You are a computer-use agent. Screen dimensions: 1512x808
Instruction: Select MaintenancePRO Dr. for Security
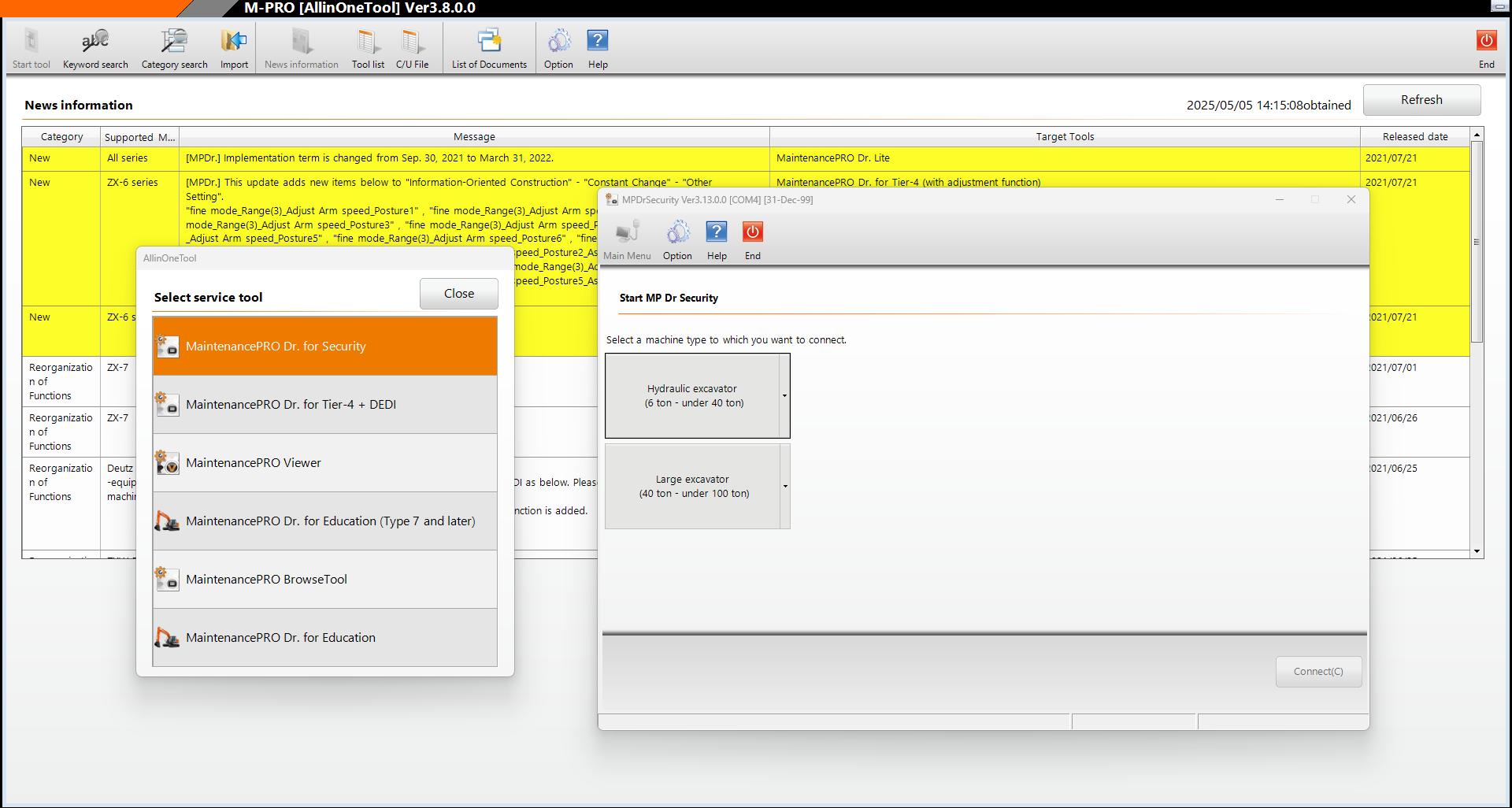(324, 346)
